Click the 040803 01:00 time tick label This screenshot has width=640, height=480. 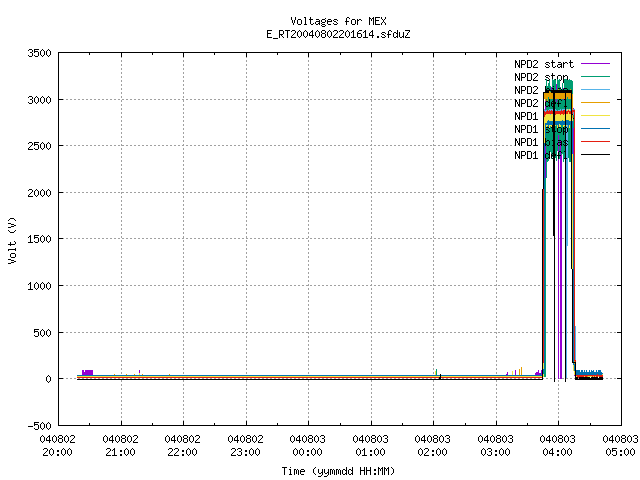coord(370,446)
